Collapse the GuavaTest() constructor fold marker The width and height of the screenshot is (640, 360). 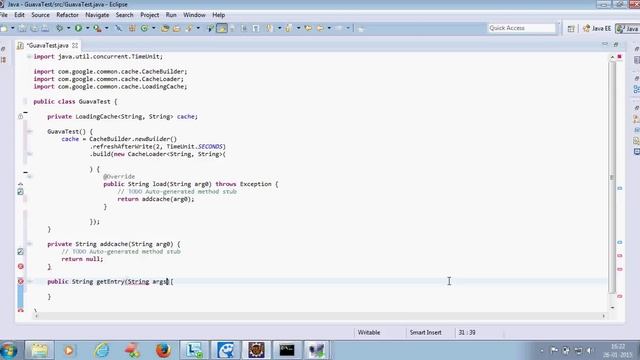29,131
